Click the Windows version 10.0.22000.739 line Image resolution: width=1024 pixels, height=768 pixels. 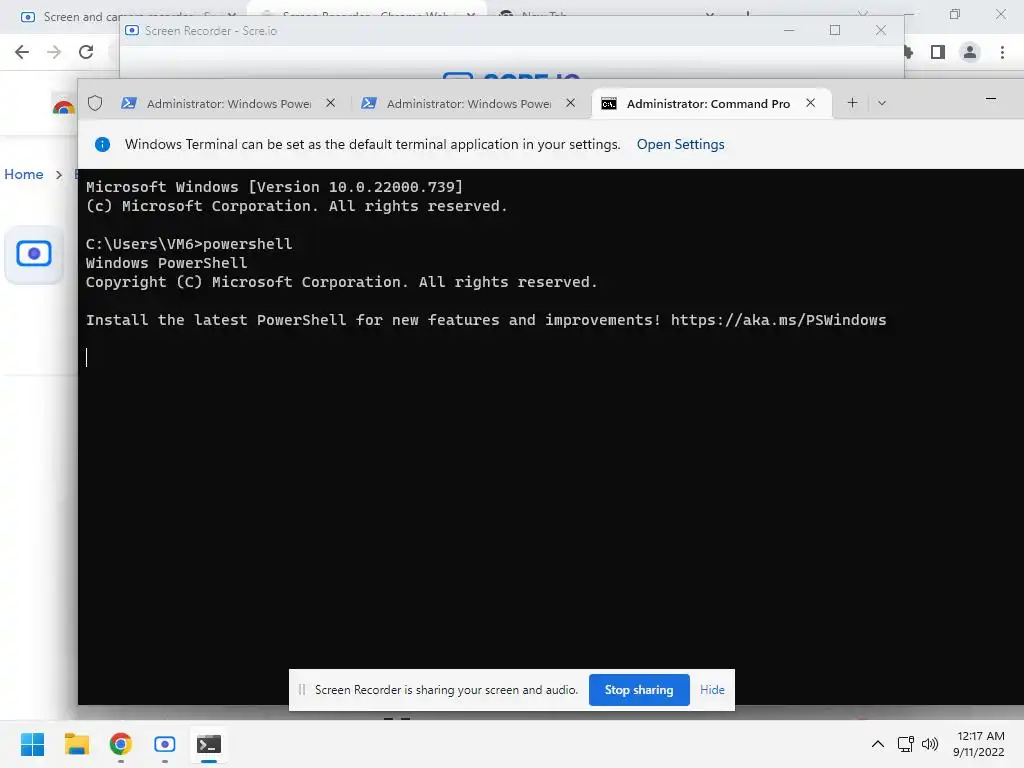coord(274,187)
